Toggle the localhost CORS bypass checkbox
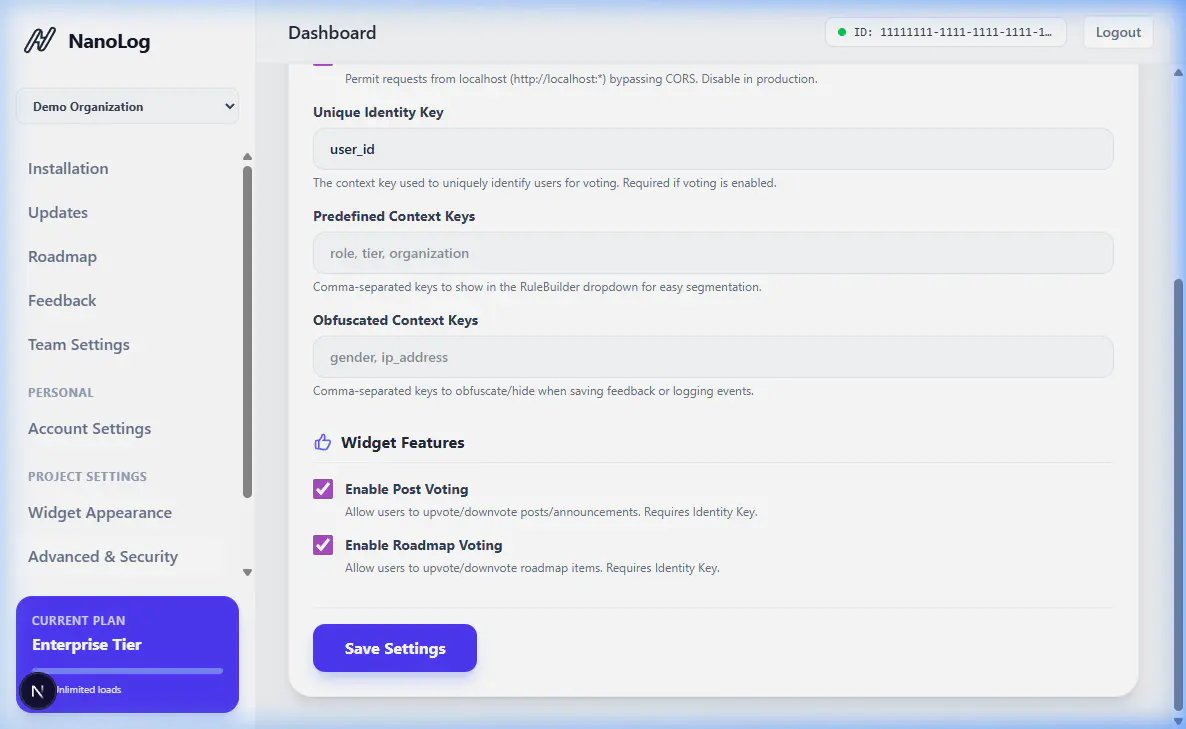 click(x=323, y=62)
